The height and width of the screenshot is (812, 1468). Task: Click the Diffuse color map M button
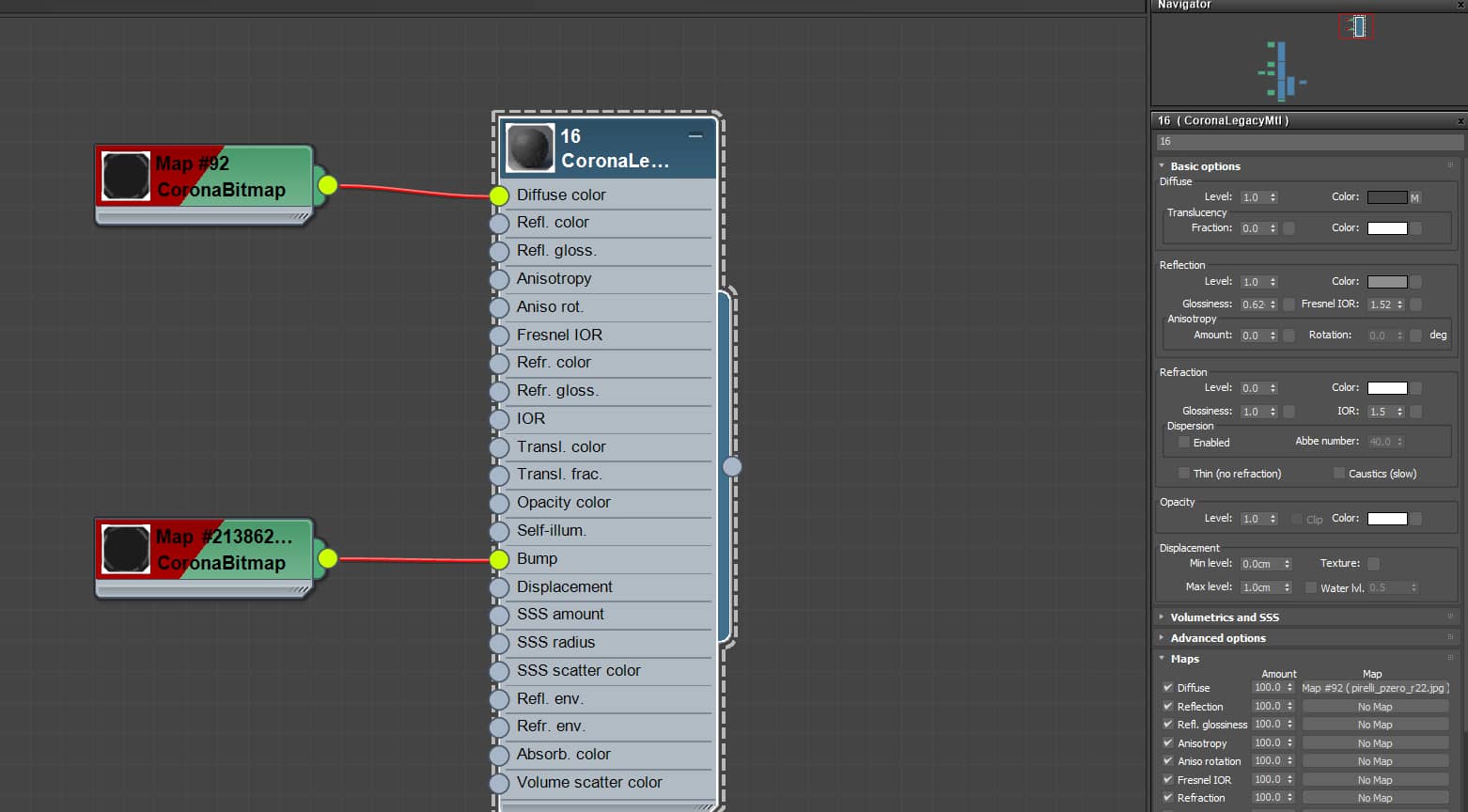(1414, 197)
